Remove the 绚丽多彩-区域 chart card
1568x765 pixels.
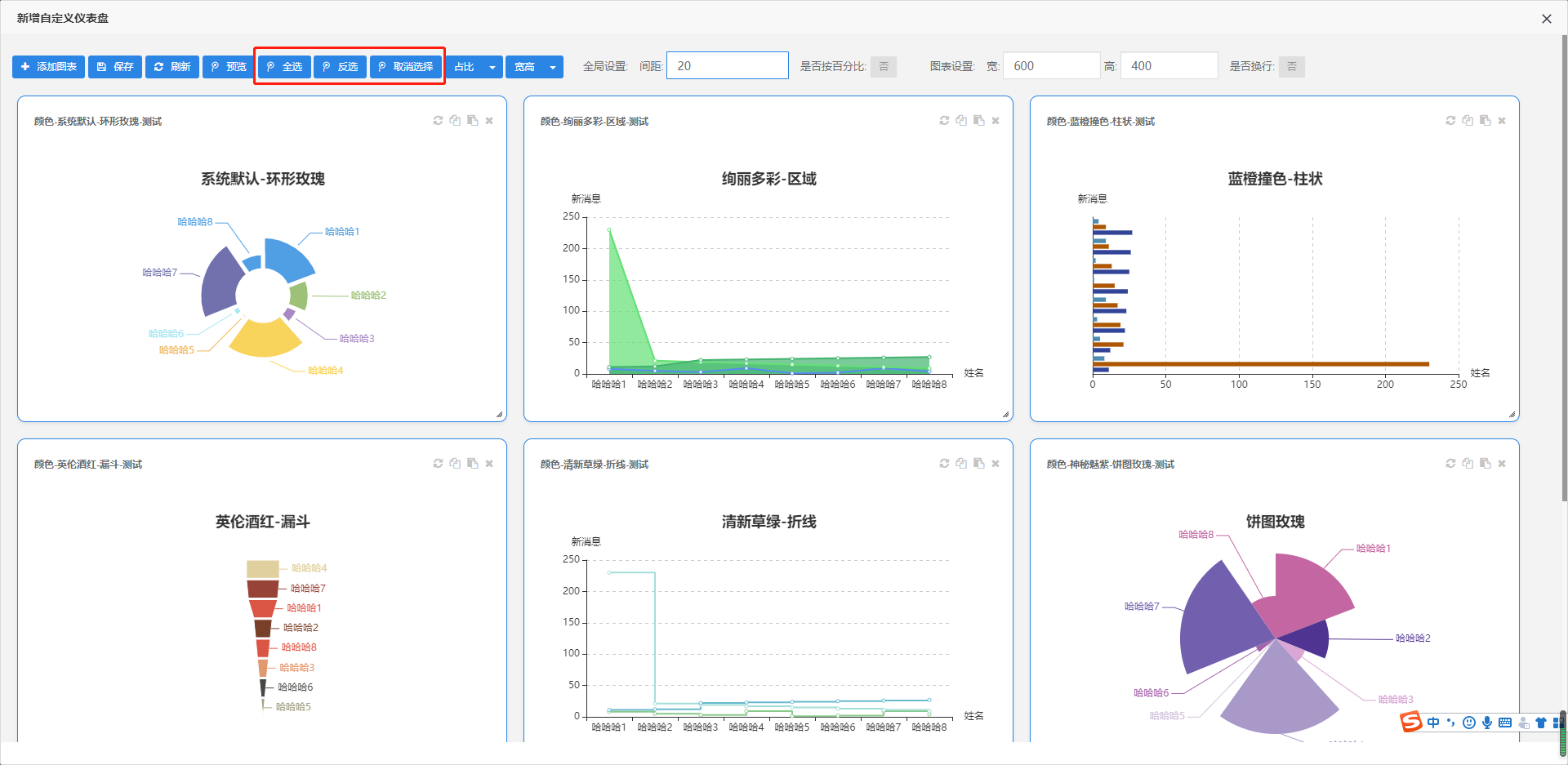(996, 121)
